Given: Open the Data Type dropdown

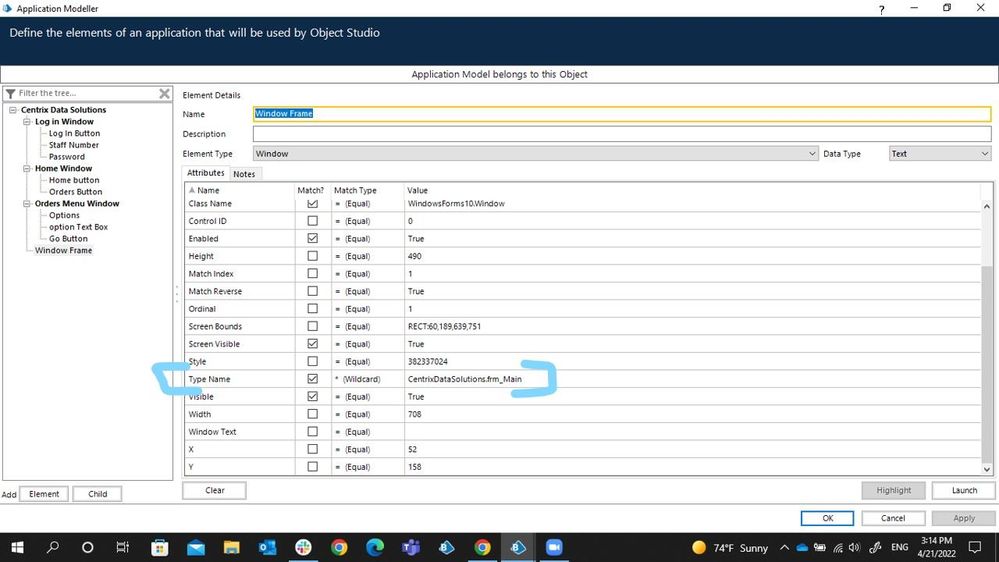Looking at the screenshot, I should (984, 154).
